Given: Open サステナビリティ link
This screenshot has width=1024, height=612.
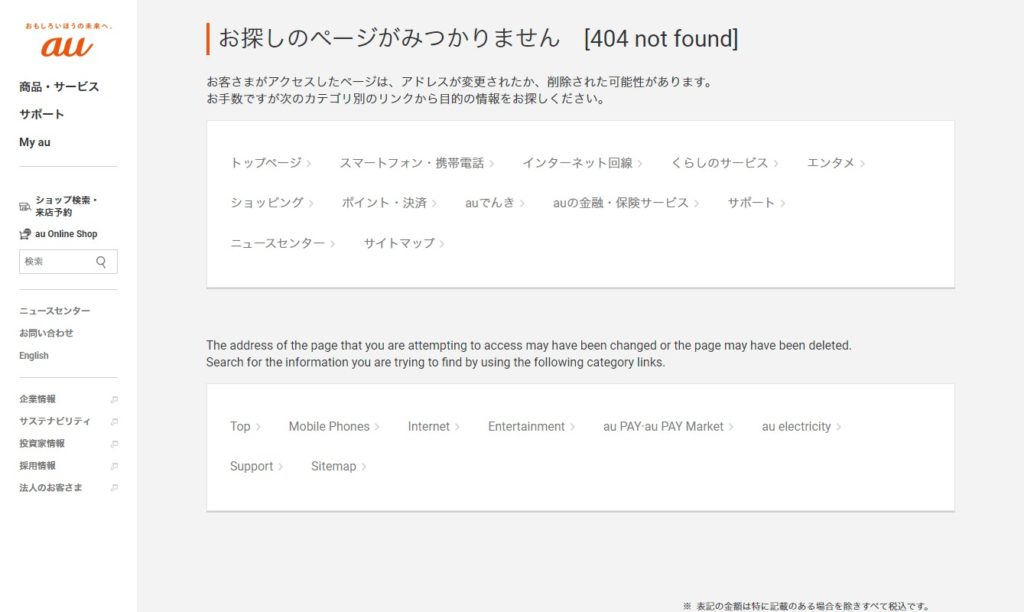Looking at the screenshot, I should 55,421.
